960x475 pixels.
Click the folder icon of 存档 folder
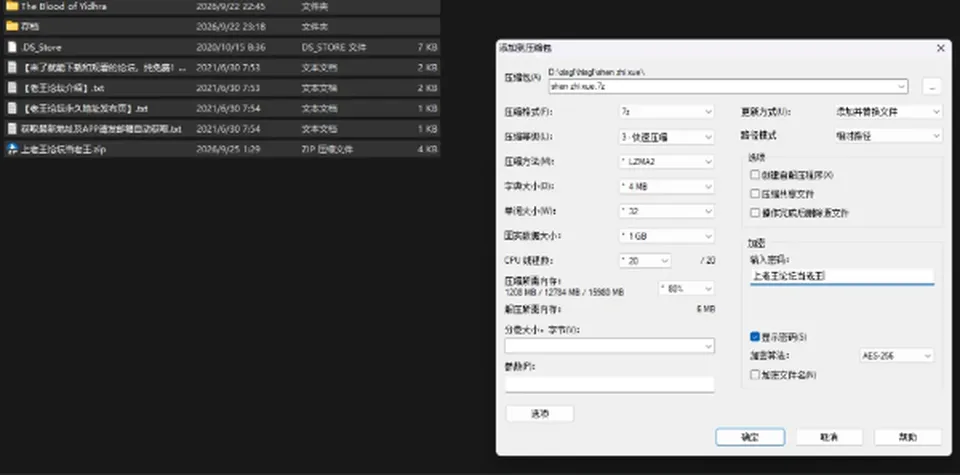click(12, 26)
